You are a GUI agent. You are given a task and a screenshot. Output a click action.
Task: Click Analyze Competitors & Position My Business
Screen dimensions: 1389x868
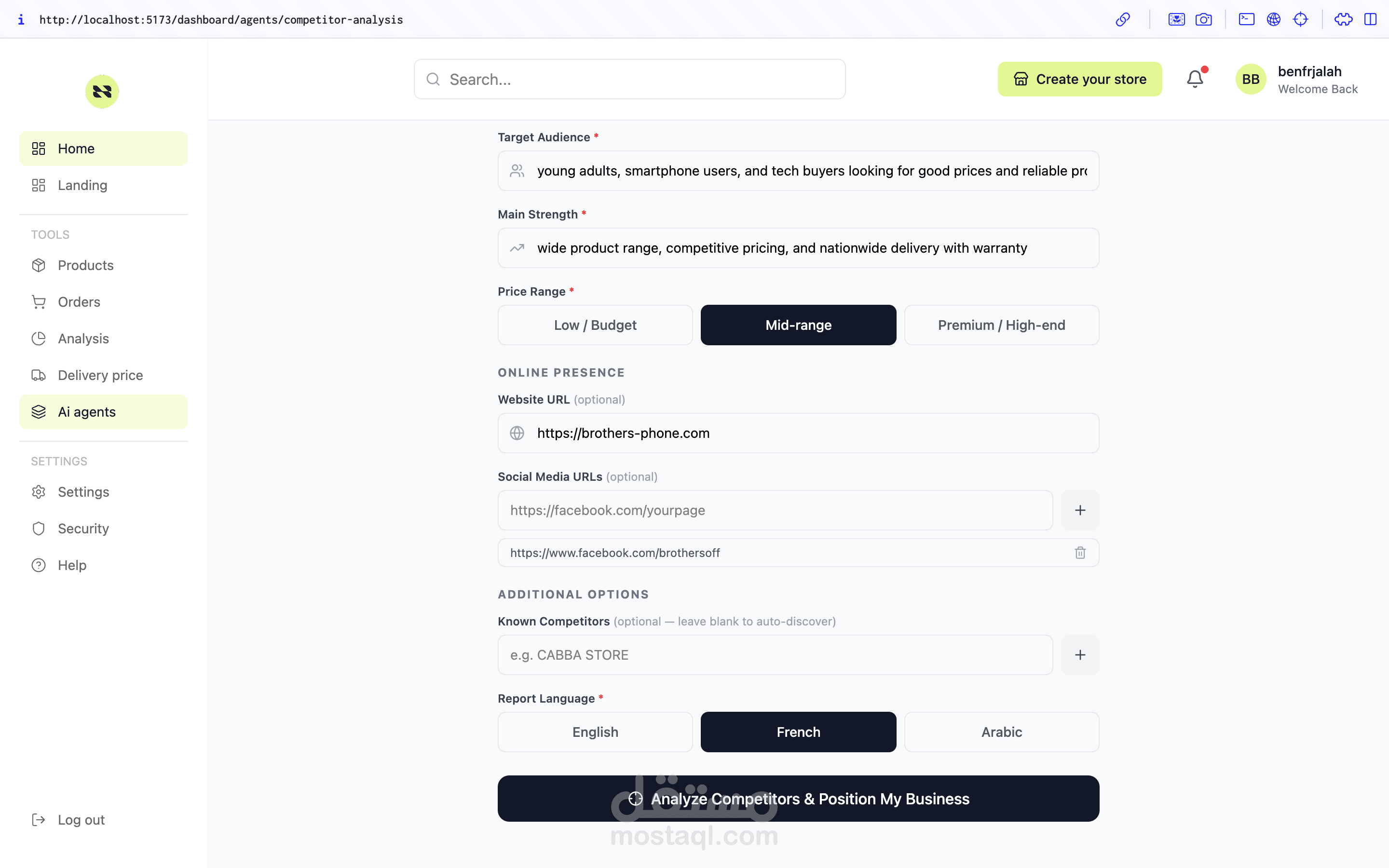coord(798,799)
